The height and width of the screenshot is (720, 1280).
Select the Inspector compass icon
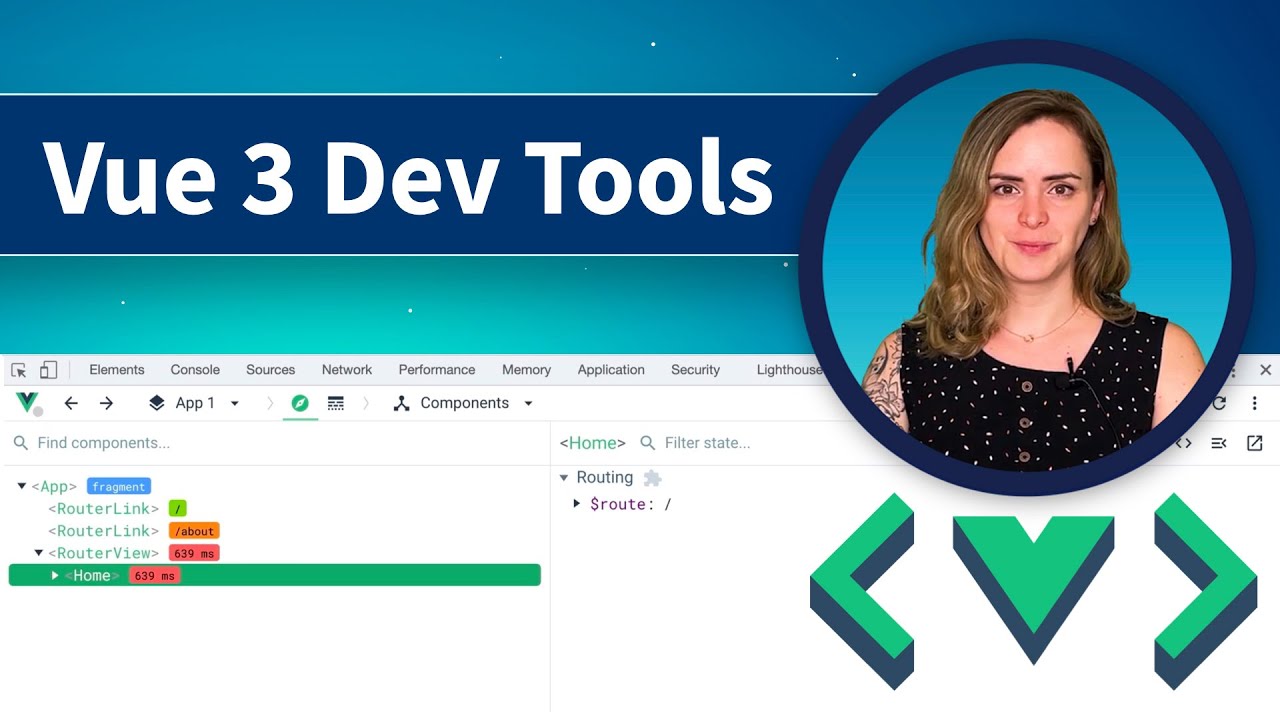point(300,403)
